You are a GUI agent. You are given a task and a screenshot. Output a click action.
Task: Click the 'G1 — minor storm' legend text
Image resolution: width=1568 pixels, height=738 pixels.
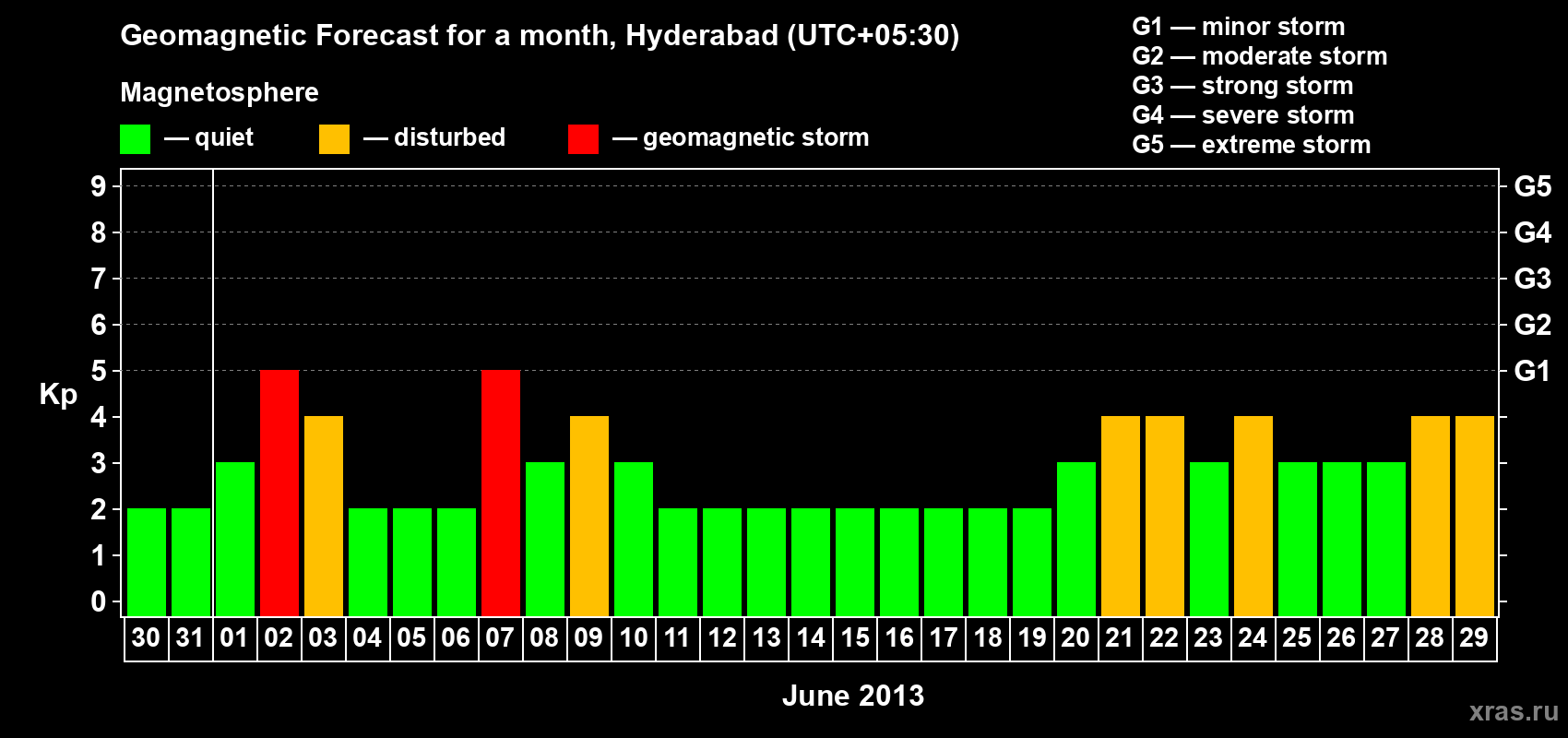pyautogui.click(x=1239, y=27)
